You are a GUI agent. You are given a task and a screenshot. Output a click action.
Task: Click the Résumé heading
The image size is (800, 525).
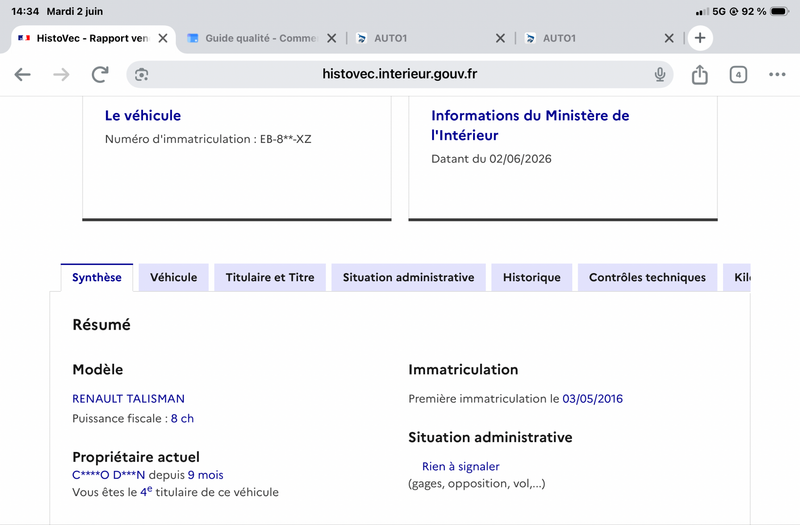click(x=102, y=324)
